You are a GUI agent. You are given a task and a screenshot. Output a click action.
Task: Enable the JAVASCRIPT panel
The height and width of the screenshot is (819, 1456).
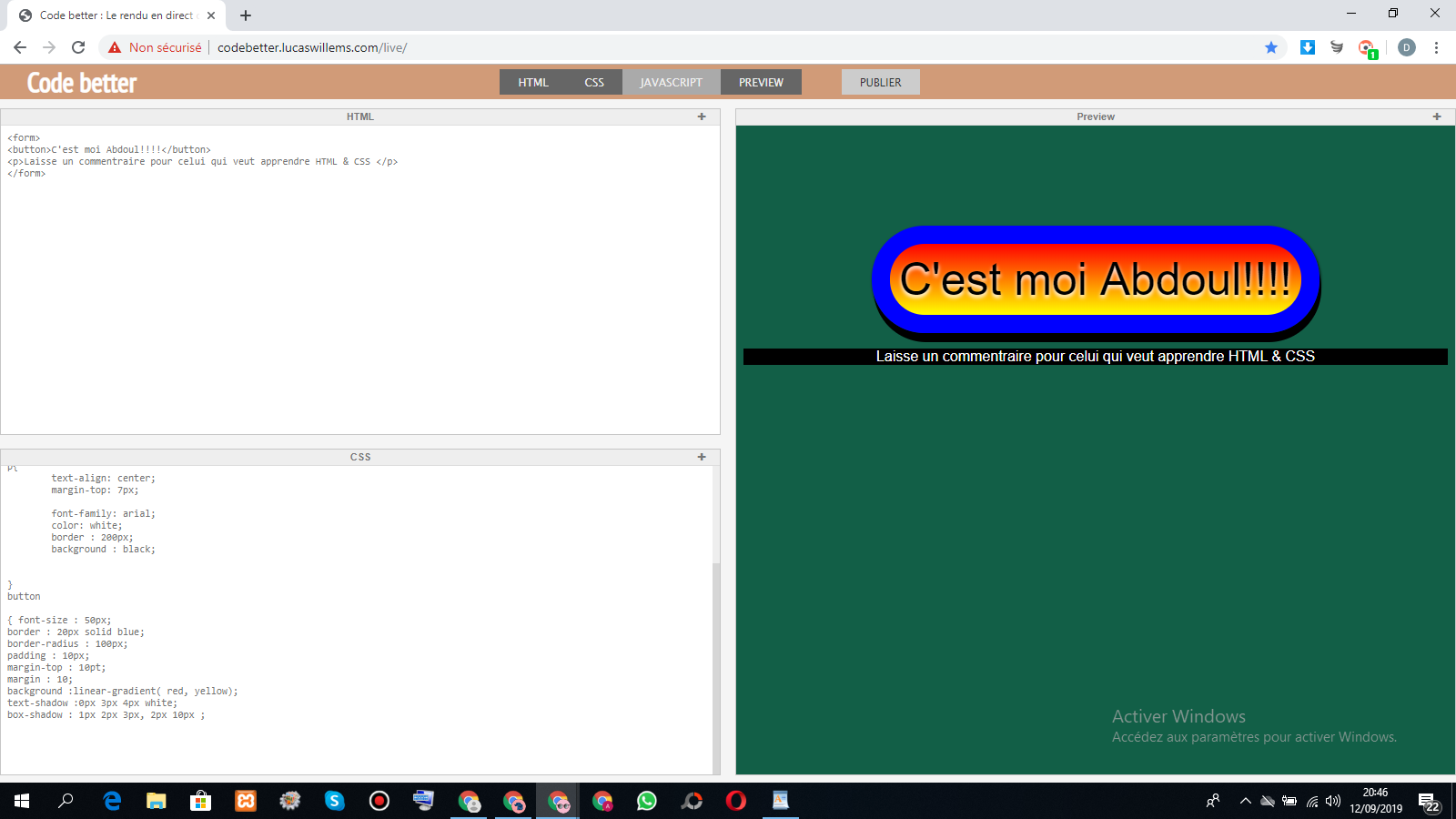(671, 82)
